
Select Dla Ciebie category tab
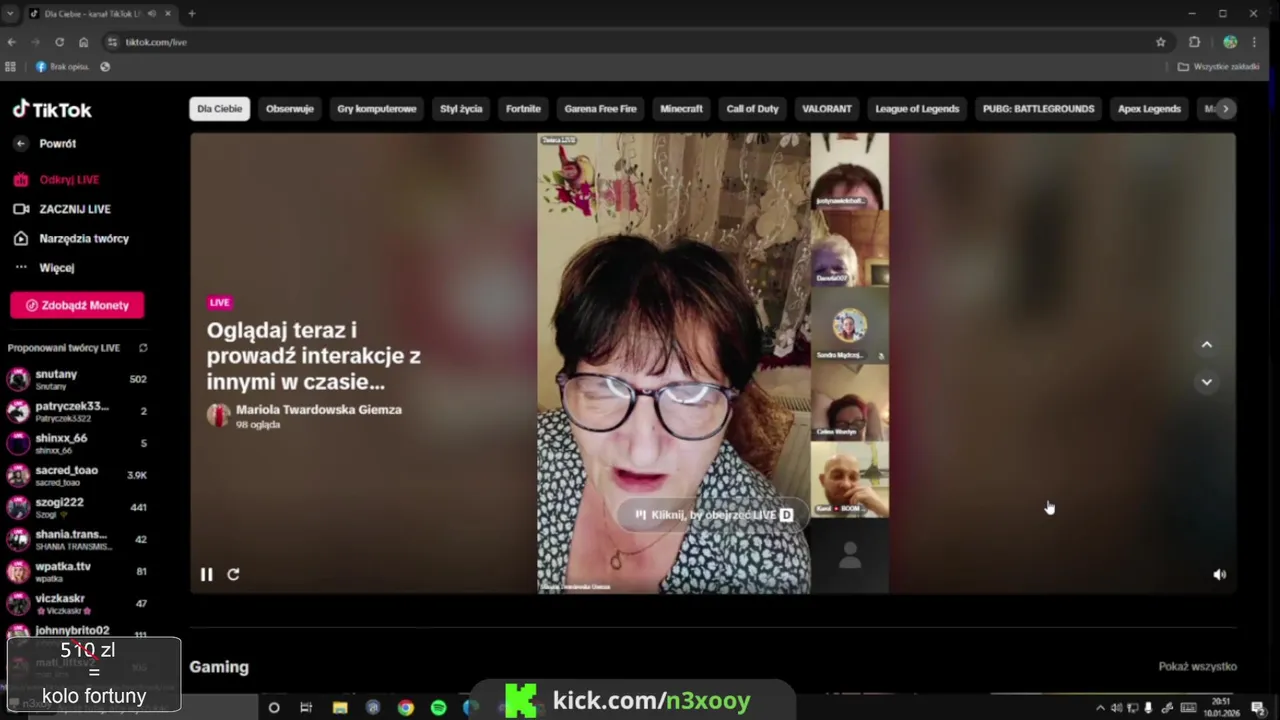click(219, 109)
